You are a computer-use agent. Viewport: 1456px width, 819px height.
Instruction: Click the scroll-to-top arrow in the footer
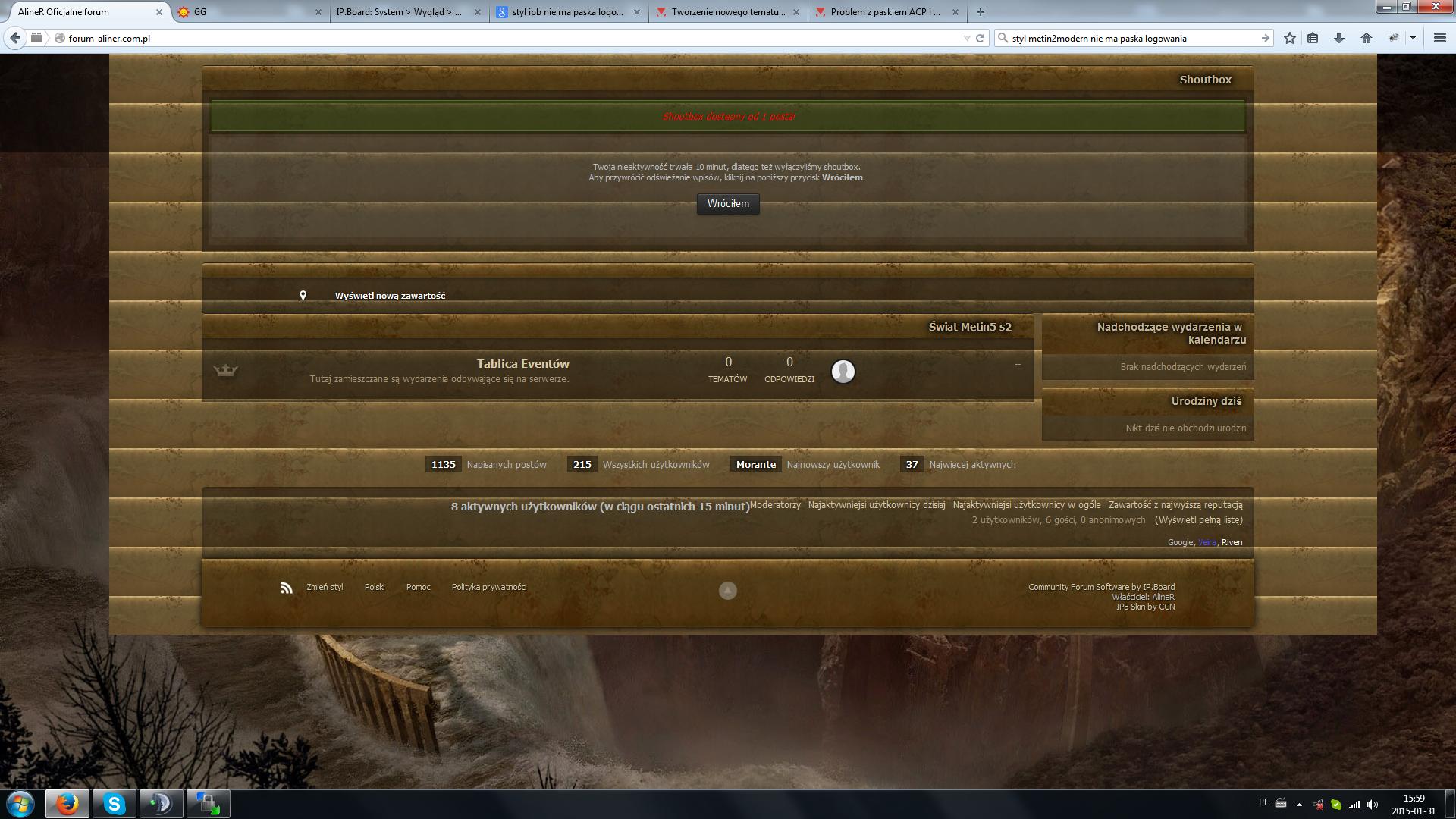(727, 591)
